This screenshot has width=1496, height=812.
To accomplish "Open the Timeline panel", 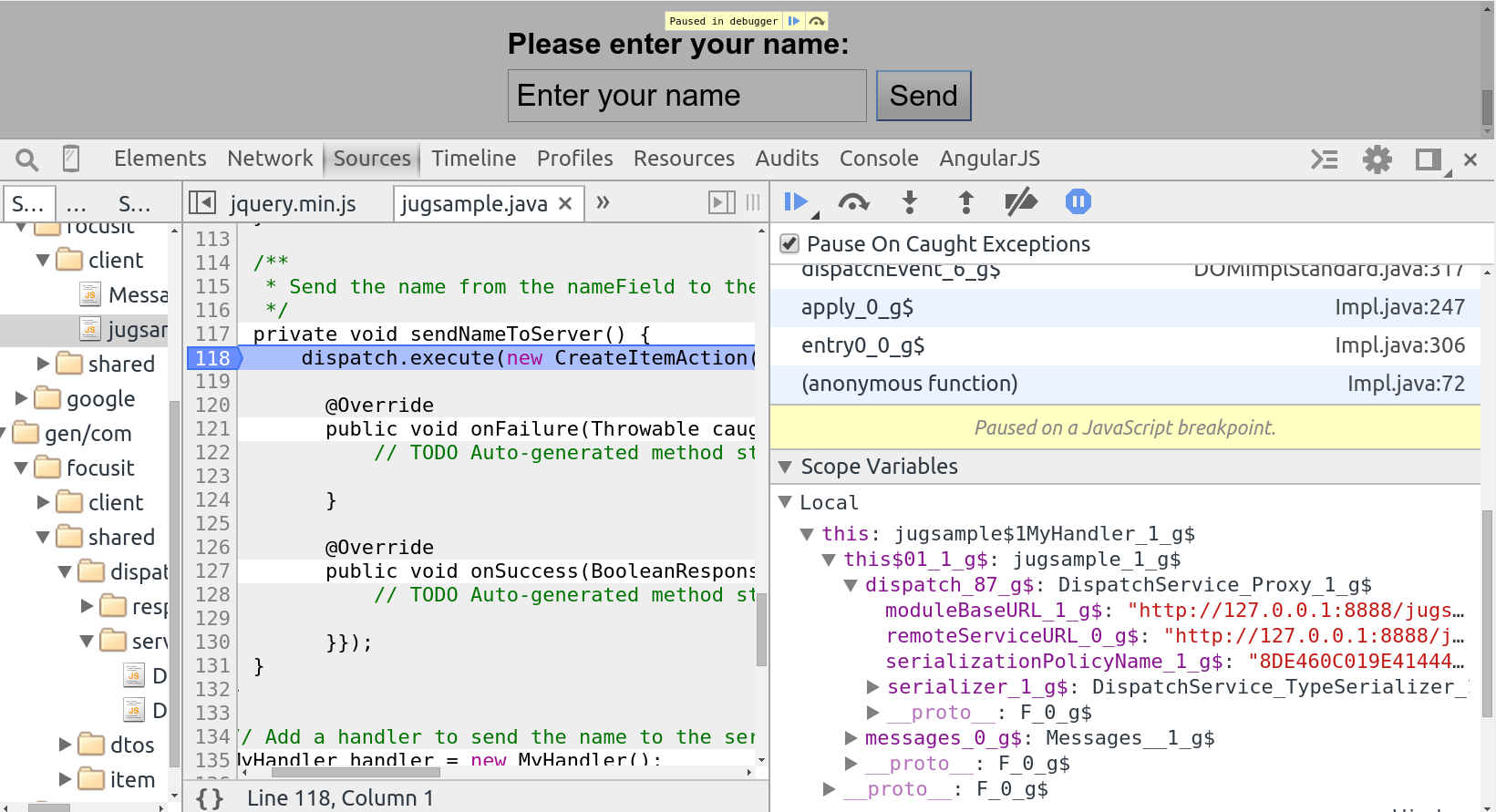I will coord(474,159).
